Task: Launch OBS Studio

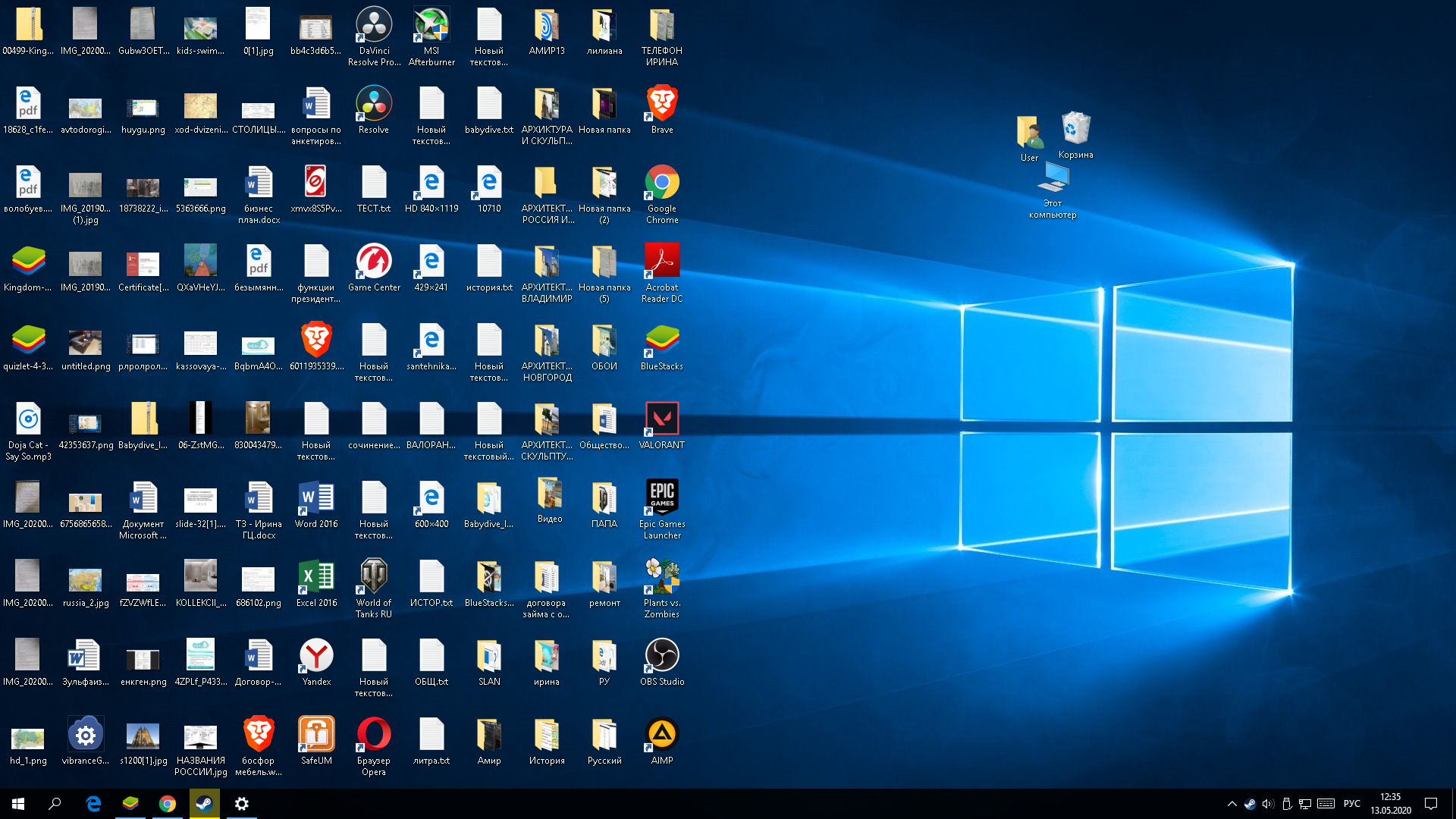Action: click(661, 655)
